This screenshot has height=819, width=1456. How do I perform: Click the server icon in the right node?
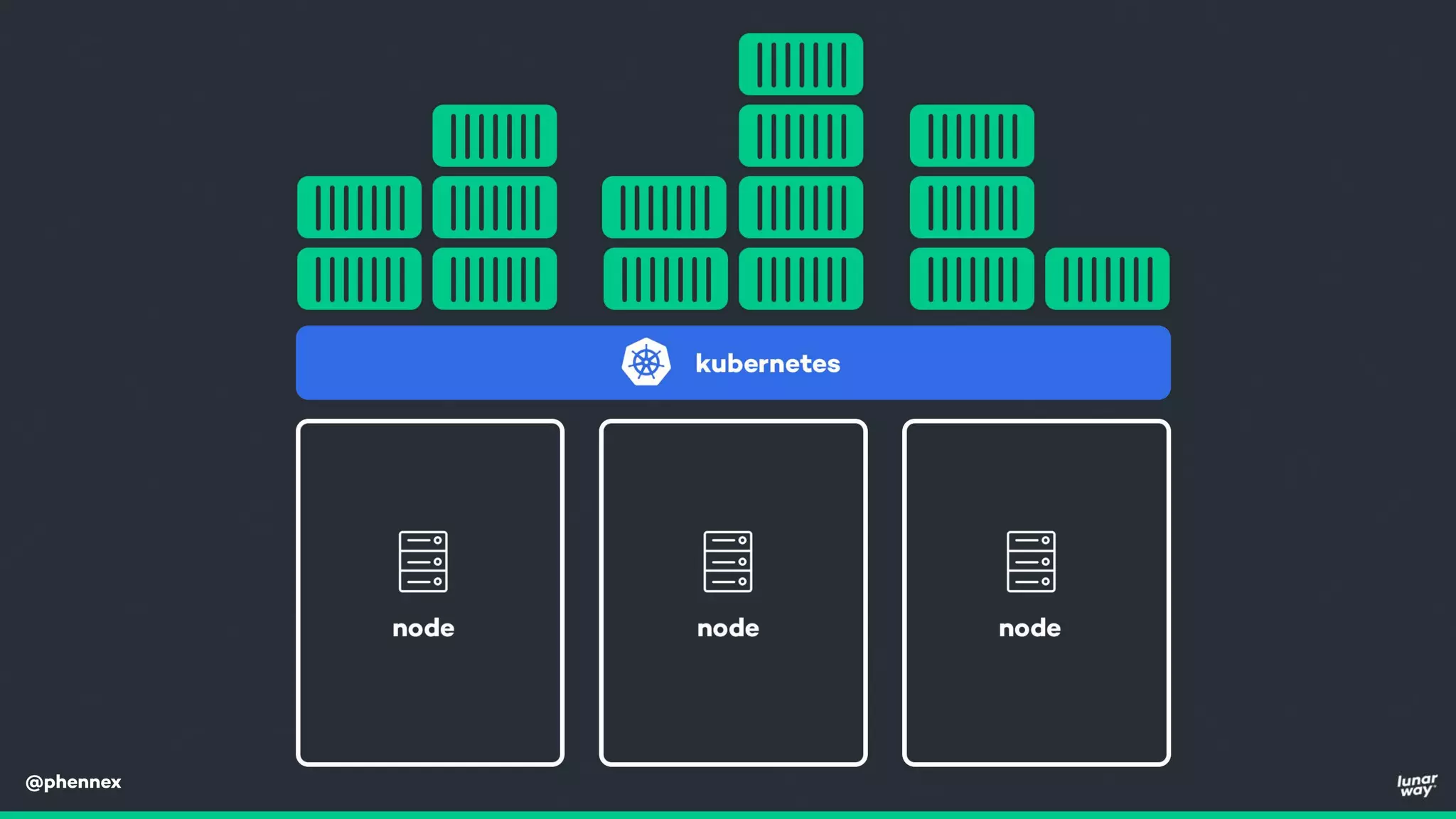(1031, 561)
